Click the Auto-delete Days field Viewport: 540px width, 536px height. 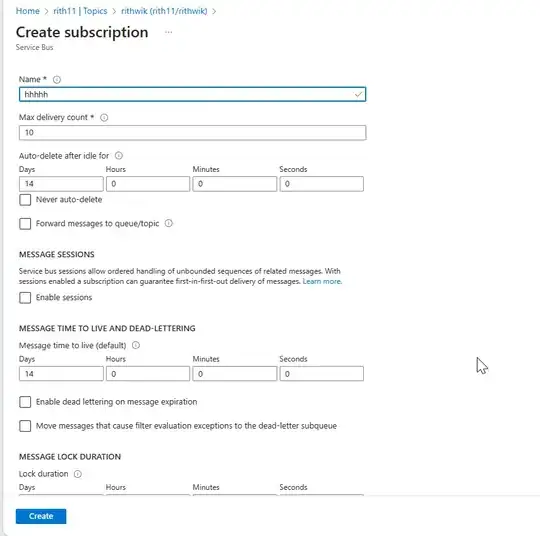[x=61, y=184]
